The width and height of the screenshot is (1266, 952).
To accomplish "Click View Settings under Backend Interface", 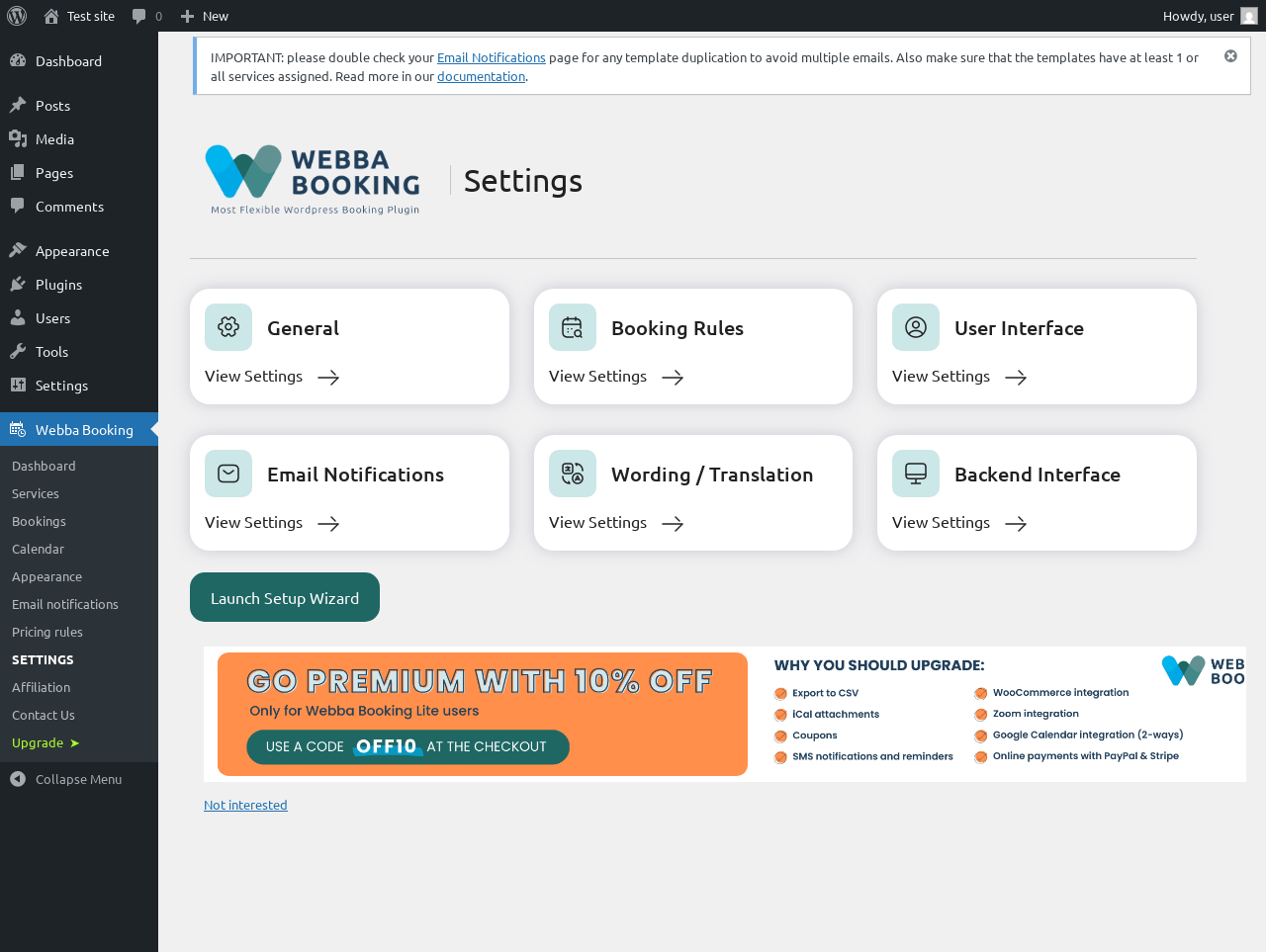I will 941,522.
